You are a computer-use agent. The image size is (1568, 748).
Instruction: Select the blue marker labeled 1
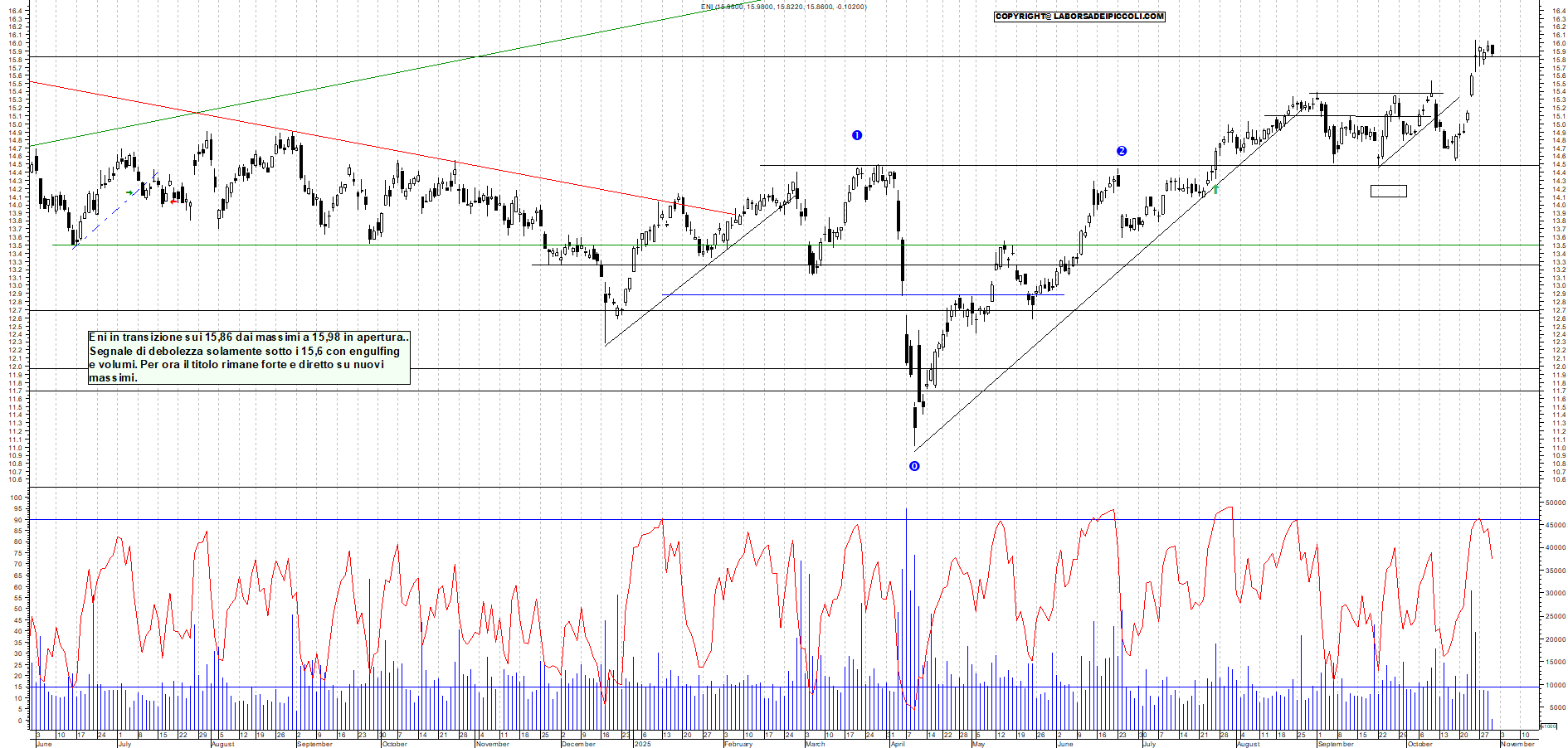(858, 135)
